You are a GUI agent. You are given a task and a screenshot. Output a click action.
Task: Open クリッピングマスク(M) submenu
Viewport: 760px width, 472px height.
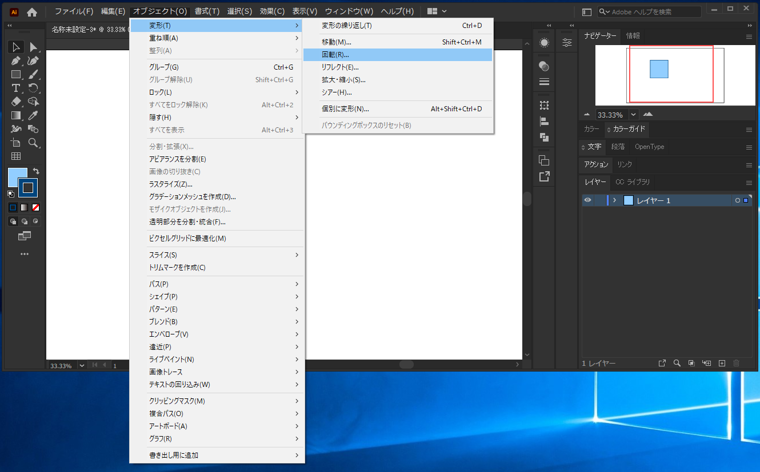[218, 401]
